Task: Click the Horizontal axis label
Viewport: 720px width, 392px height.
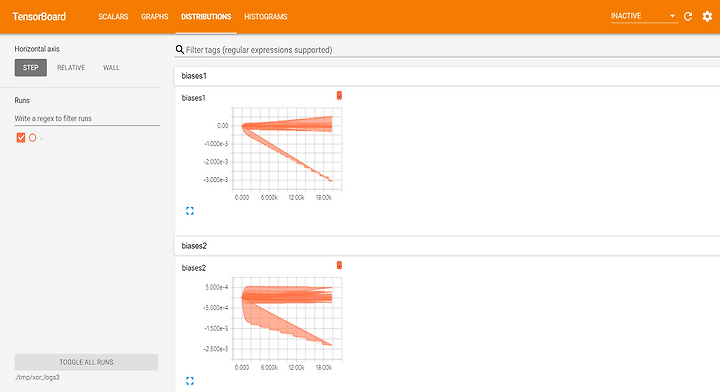Action: [x=37, y=49]
